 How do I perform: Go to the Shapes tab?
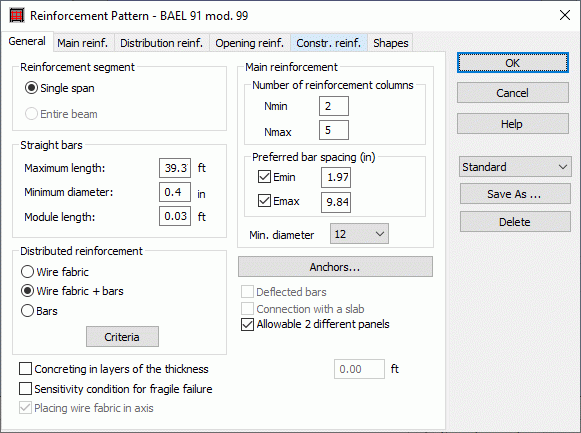pos(391,43)
